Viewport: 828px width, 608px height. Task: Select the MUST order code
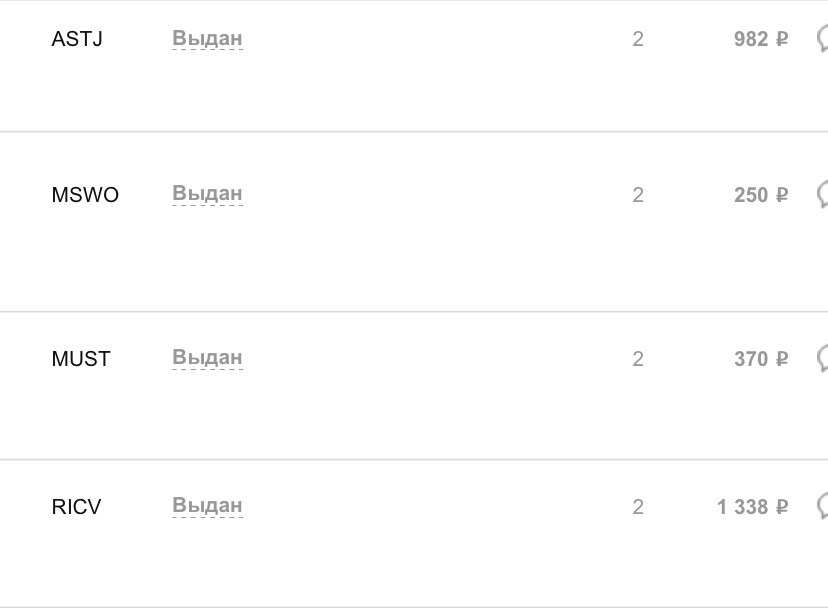(81, 359)
